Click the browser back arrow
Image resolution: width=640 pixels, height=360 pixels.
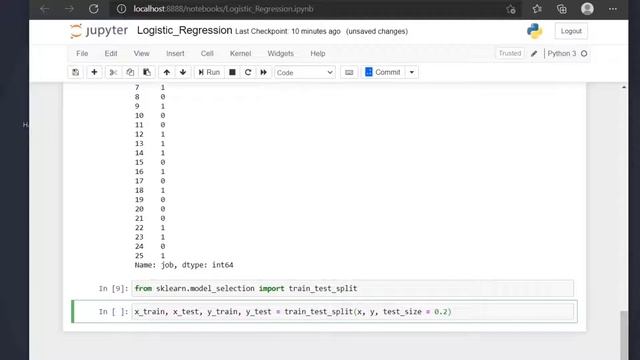pyautogui.click(x=44, y=9)
